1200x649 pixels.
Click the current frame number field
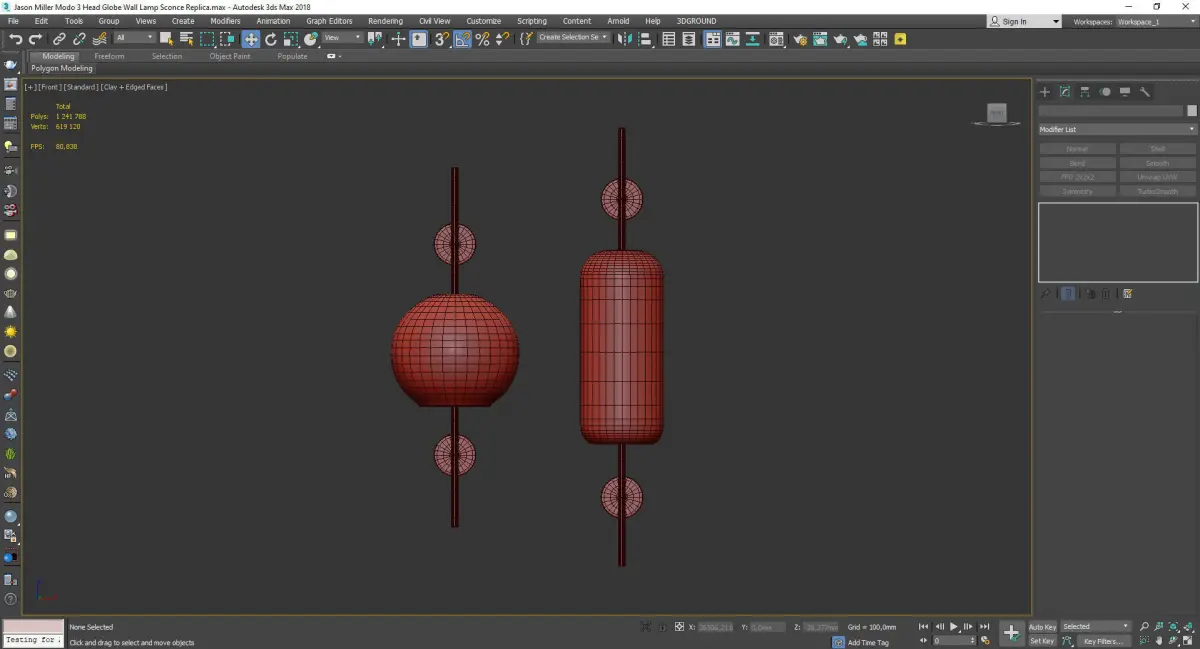click(952, 641)
